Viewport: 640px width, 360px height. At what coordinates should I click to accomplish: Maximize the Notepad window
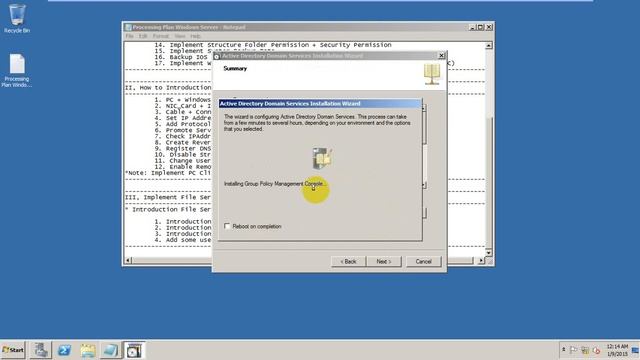click(480, 27)
